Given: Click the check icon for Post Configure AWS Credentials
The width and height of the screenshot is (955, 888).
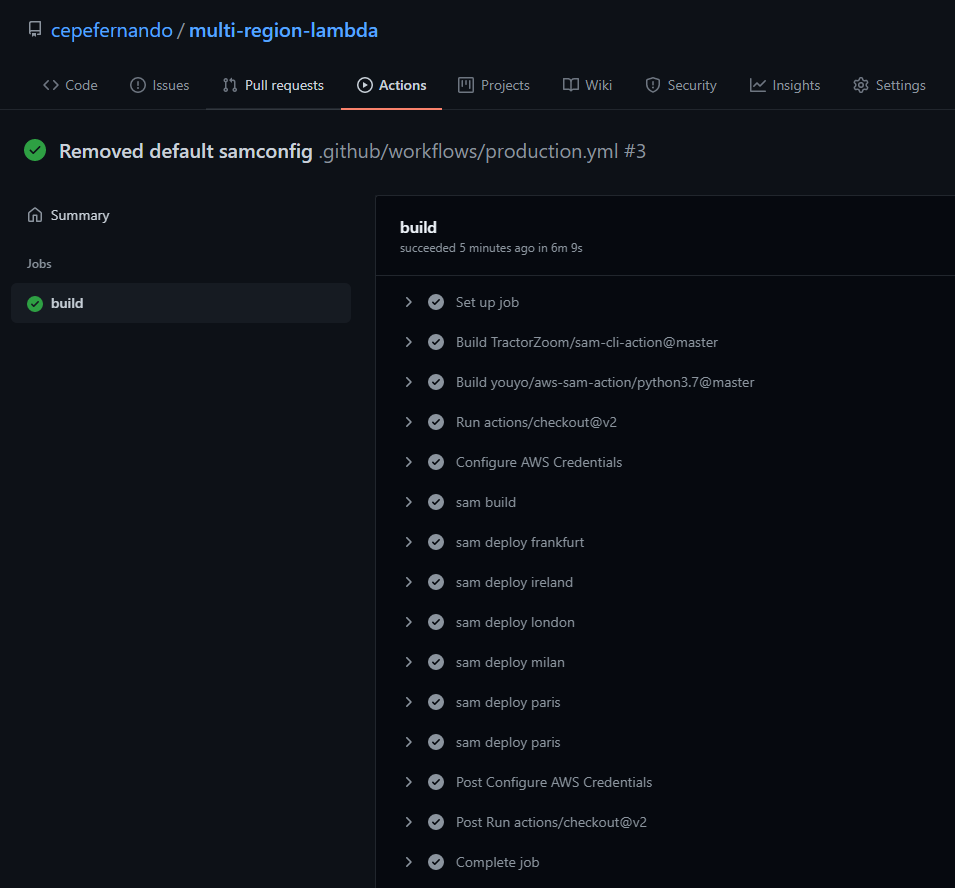Looking at the screenshot, I should point(436,782).
